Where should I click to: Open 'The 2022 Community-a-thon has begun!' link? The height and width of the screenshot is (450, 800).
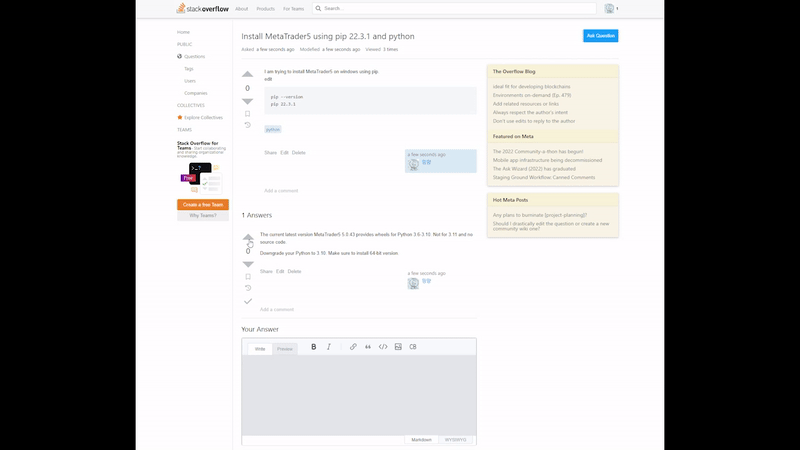538,152
